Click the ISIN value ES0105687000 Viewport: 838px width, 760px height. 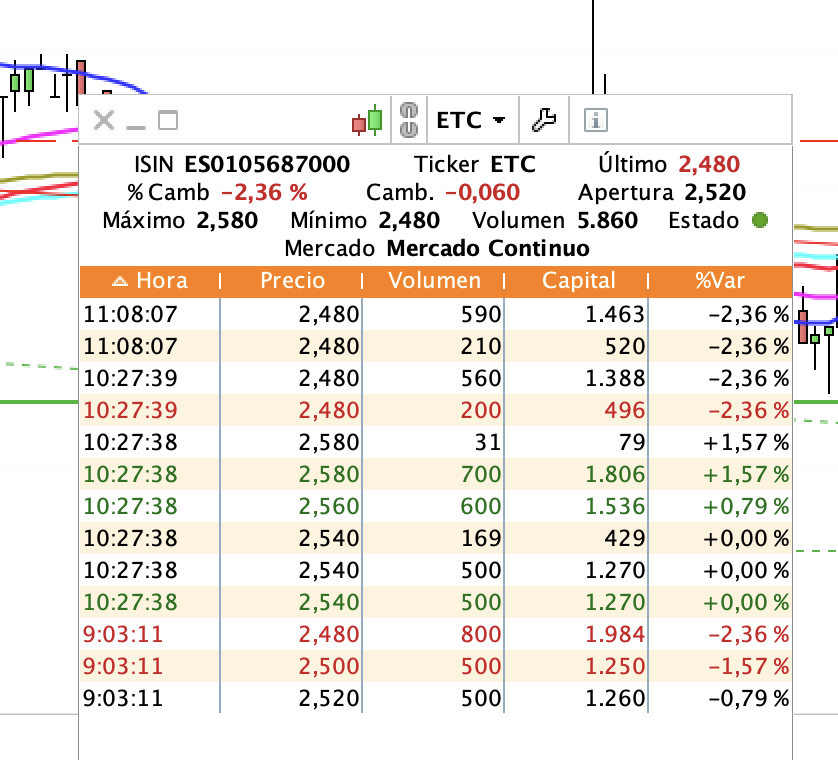tap(267, 165)
